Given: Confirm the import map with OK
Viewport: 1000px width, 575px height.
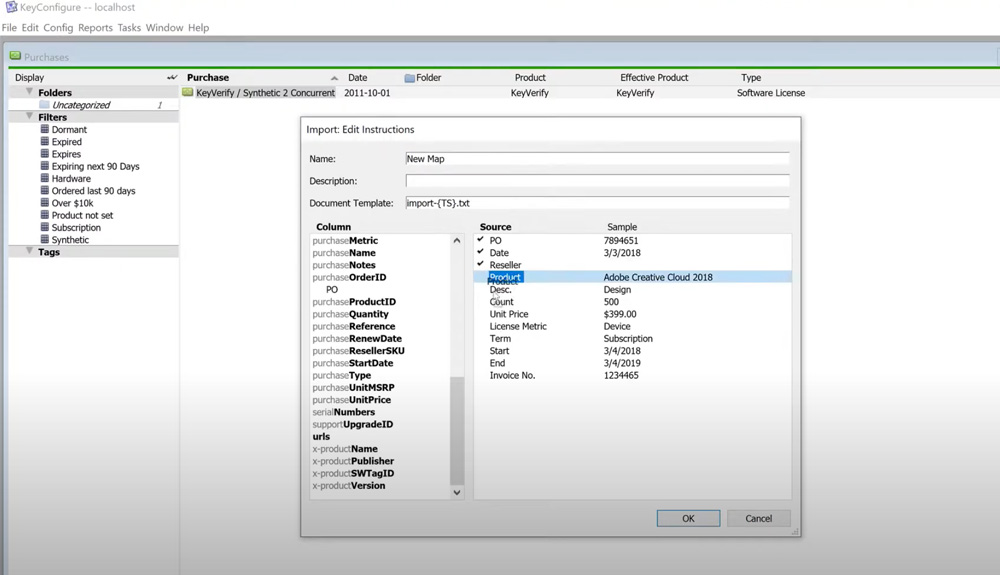Looking at the screenshot, I should pyautogui.click(x=688, y=518).
